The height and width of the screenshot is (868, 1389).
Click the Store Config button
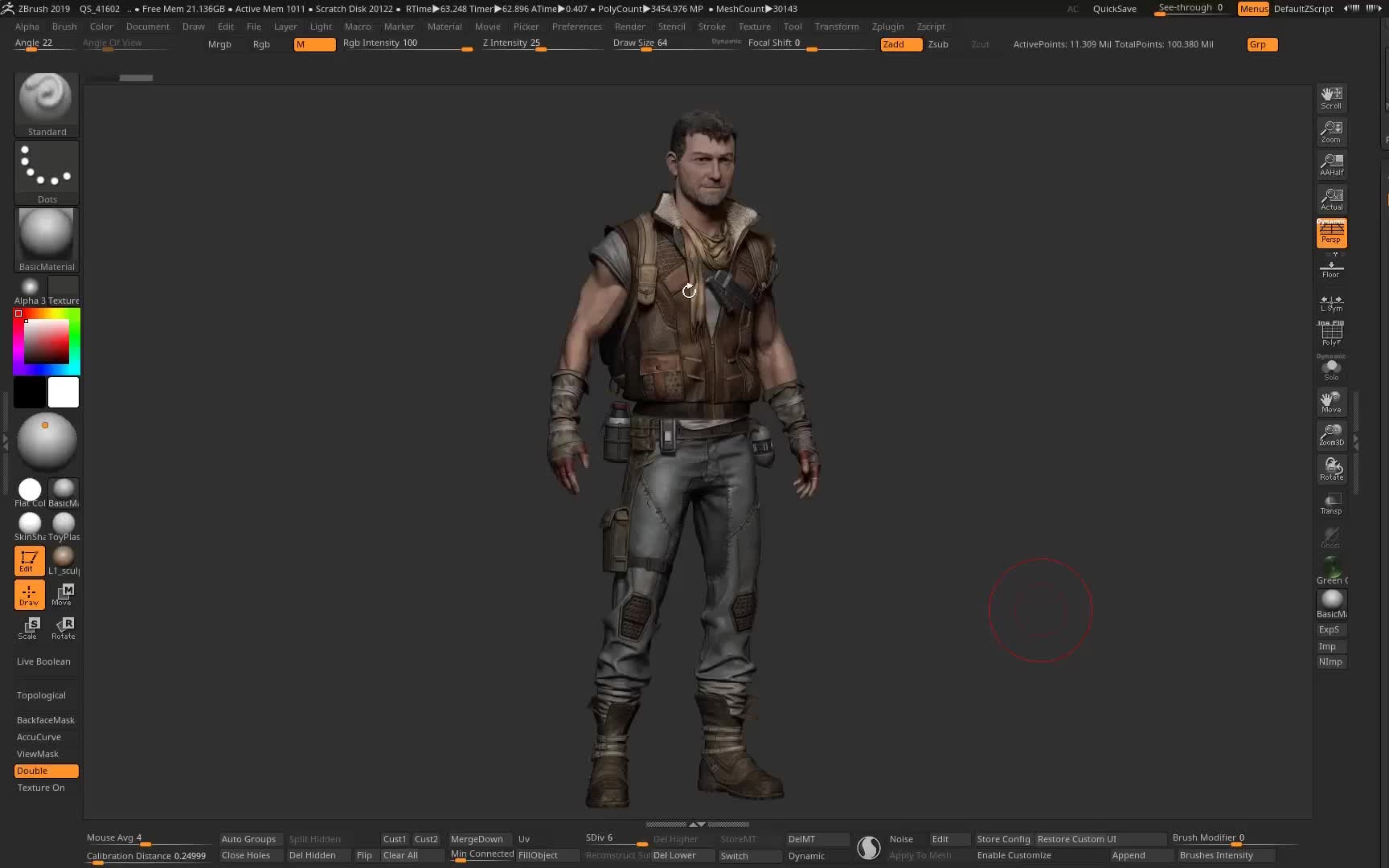(x=1003, y=839)
